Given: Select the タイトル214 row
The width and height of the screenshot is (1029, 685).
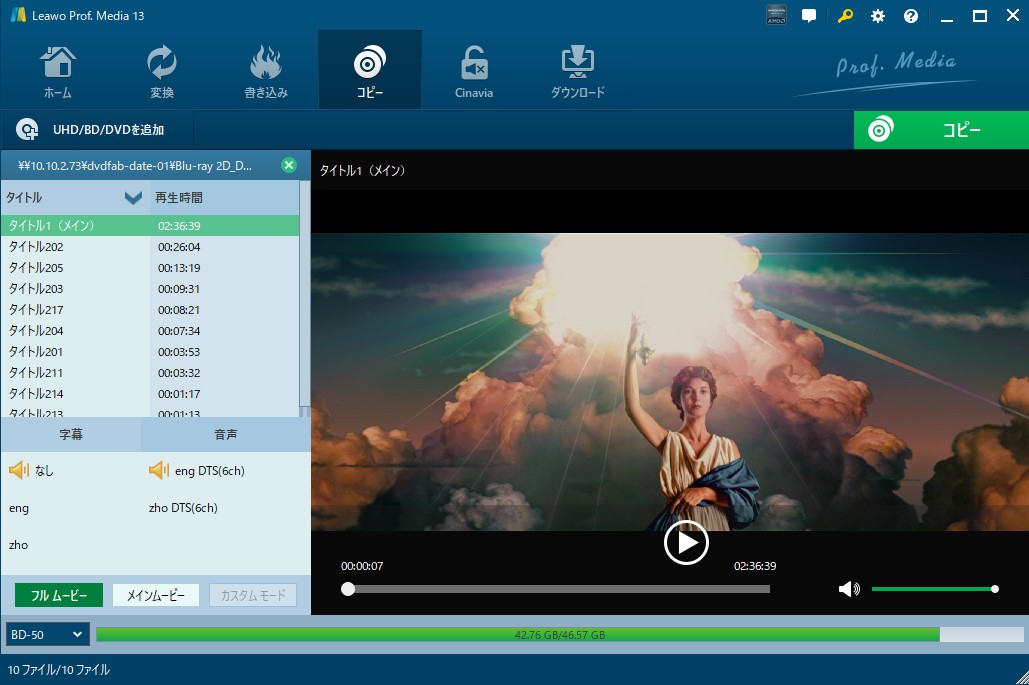Looking at the screenshot, I should [x=150, y=394].
